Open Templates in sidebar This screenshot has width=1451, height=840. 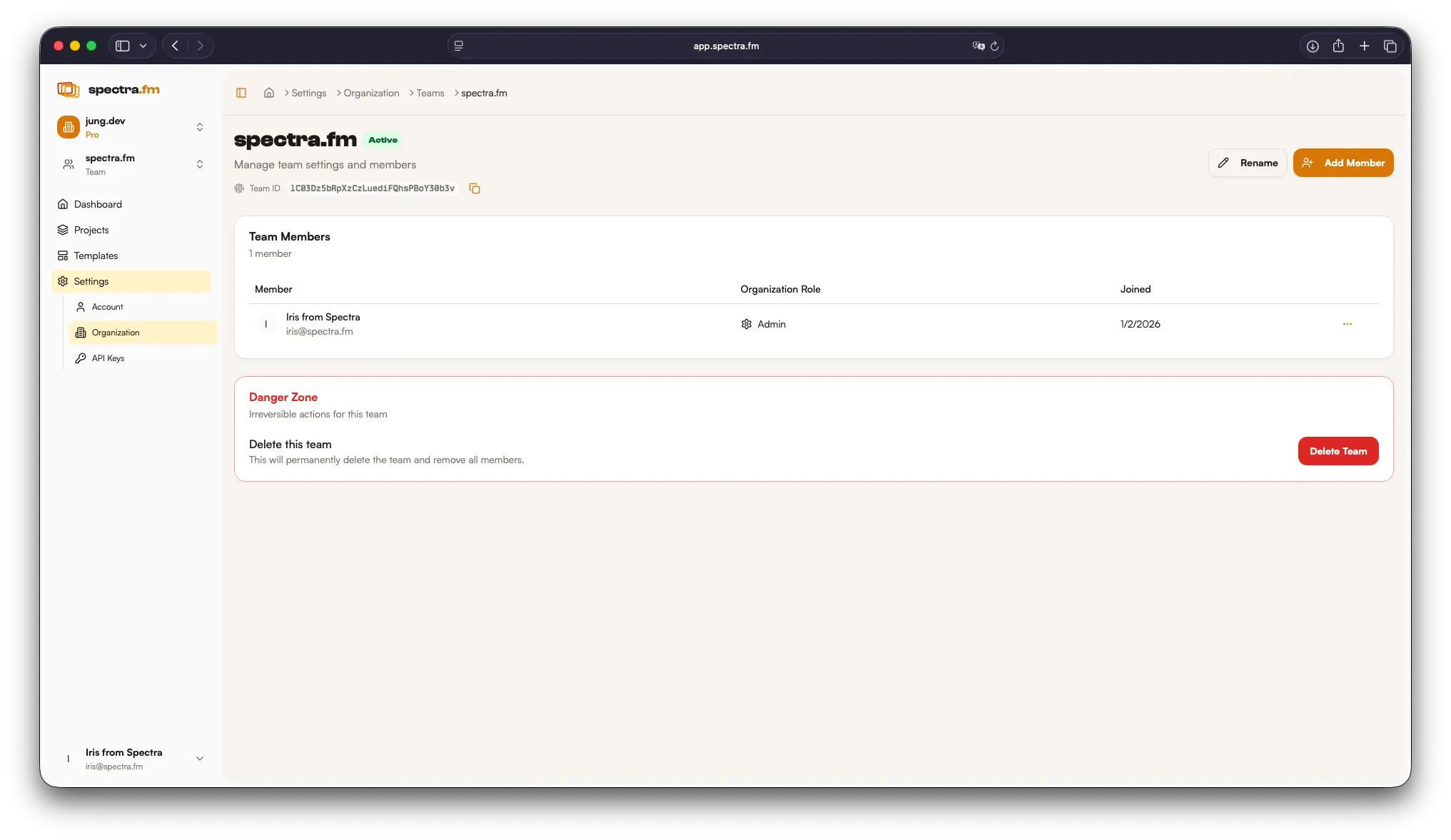pos(96,255)
